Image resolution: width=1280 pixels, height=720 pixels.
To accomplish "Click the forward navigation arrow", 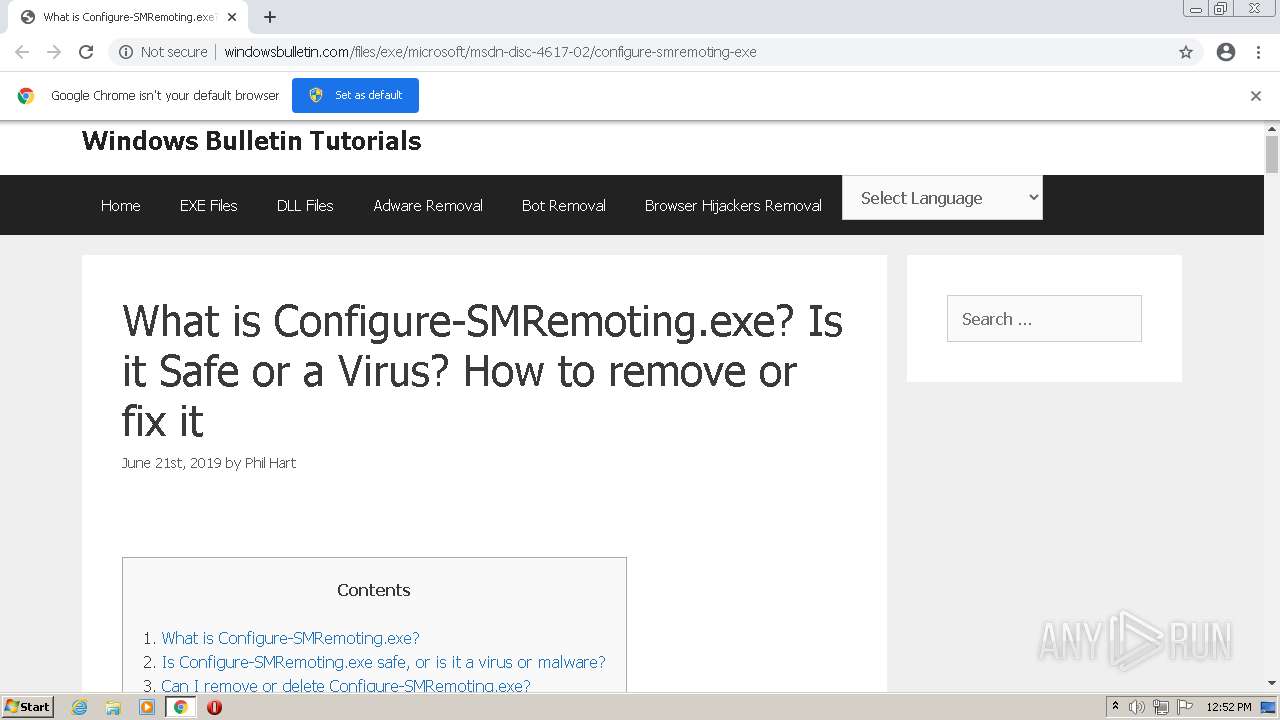I will 54,52.
